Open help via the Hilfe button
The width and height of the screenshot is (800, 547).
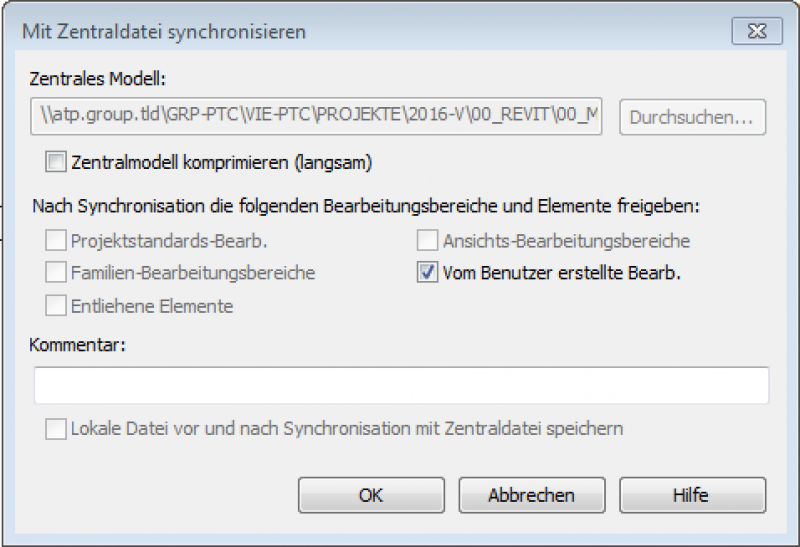[x=691, y=495]
